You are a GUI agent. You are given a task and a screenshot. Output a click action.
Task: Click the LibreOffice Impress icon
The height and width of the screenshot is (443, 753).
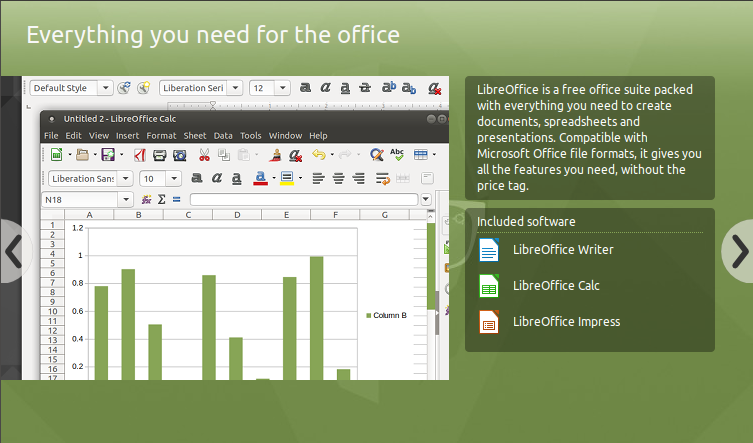point(488,322)
